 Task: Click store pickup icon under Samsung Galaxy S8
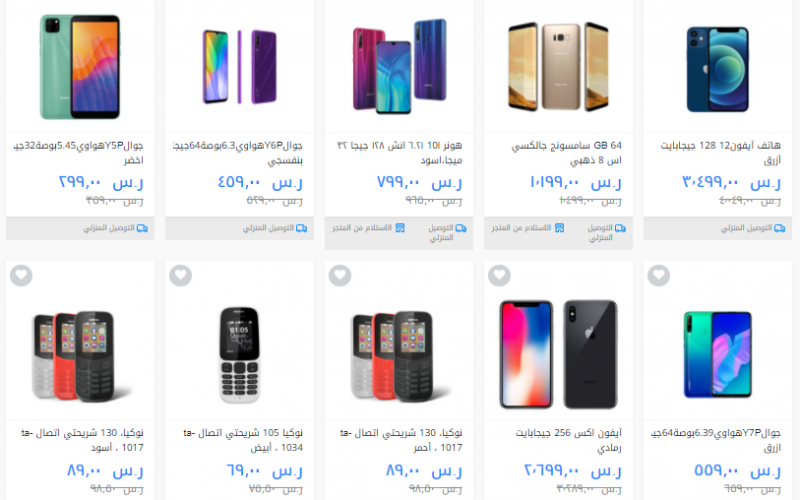560,228
